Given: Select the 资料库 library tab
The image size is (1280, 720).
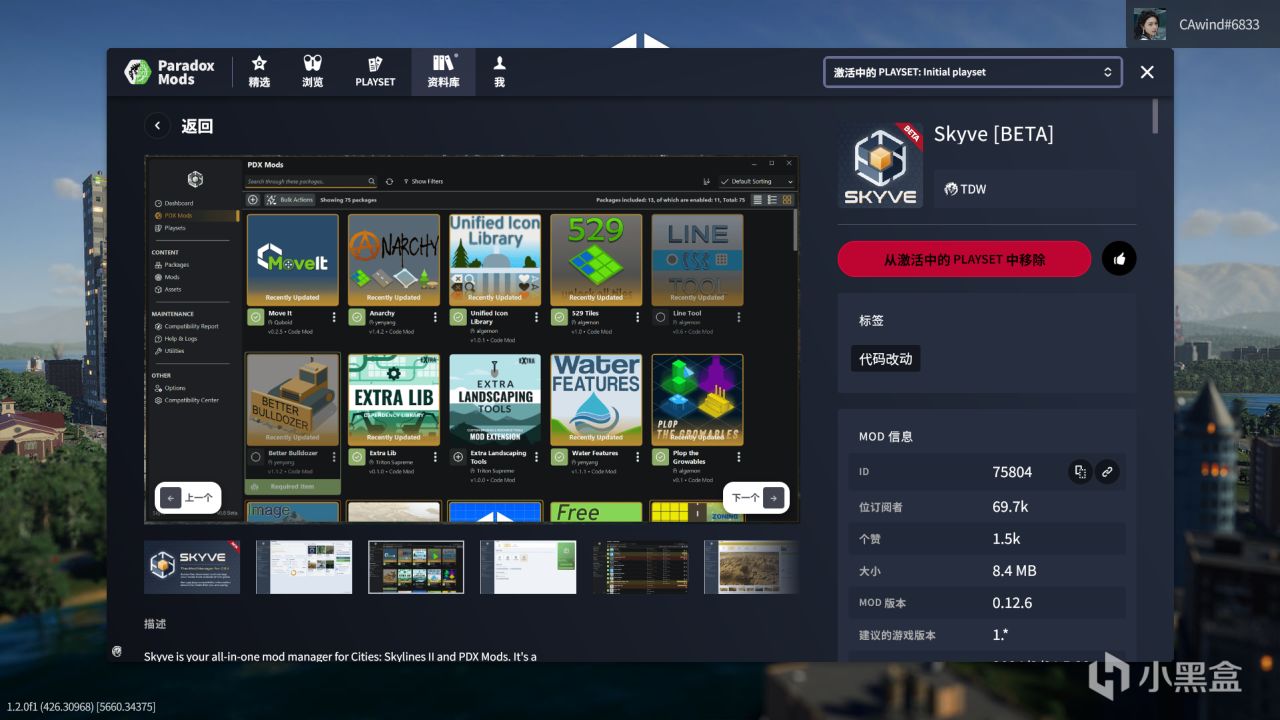Looking at the screenshot, I should 443,72.
